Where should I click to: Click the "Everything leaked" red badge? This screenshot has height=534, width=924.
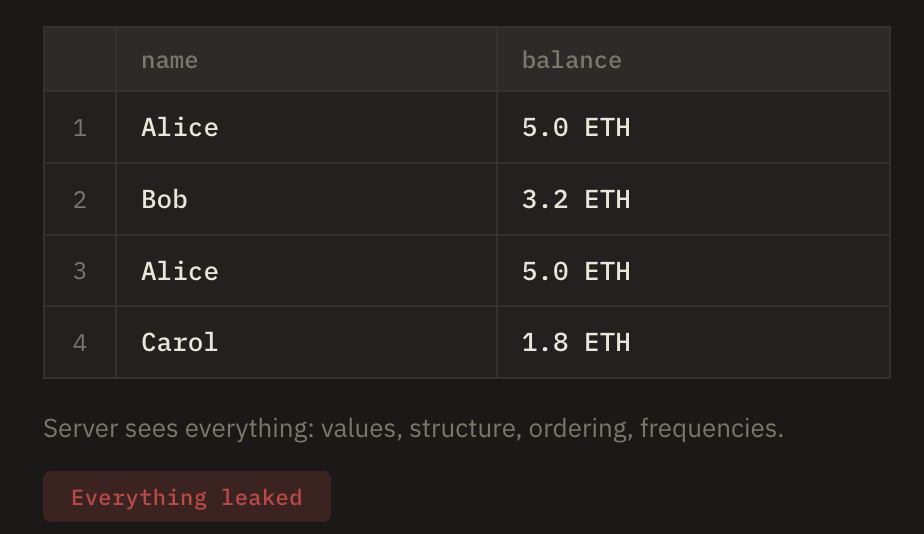coord(186,497)
